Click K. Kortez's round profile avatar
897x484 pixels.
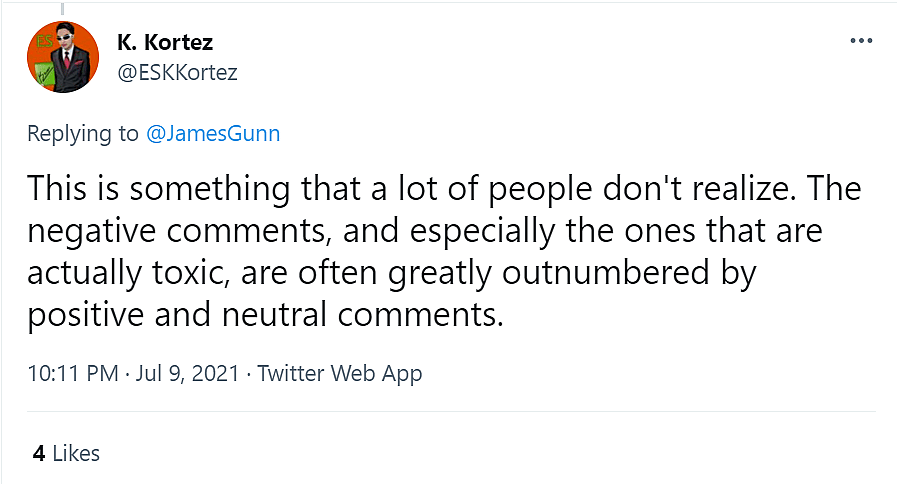click(62, 57)
